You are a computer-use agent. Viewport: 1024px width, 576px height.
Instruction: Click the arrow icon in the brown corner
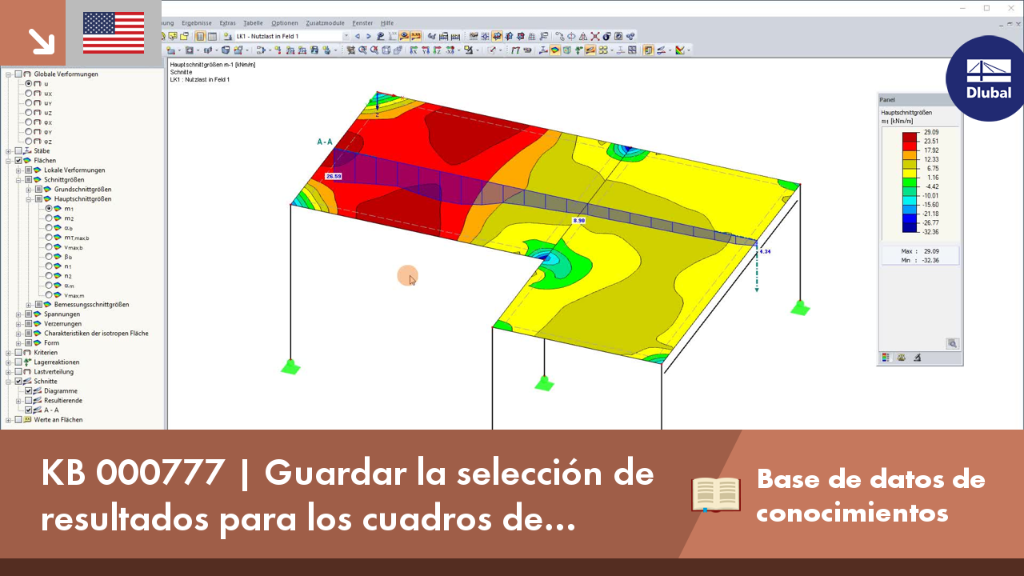point(41,41)
